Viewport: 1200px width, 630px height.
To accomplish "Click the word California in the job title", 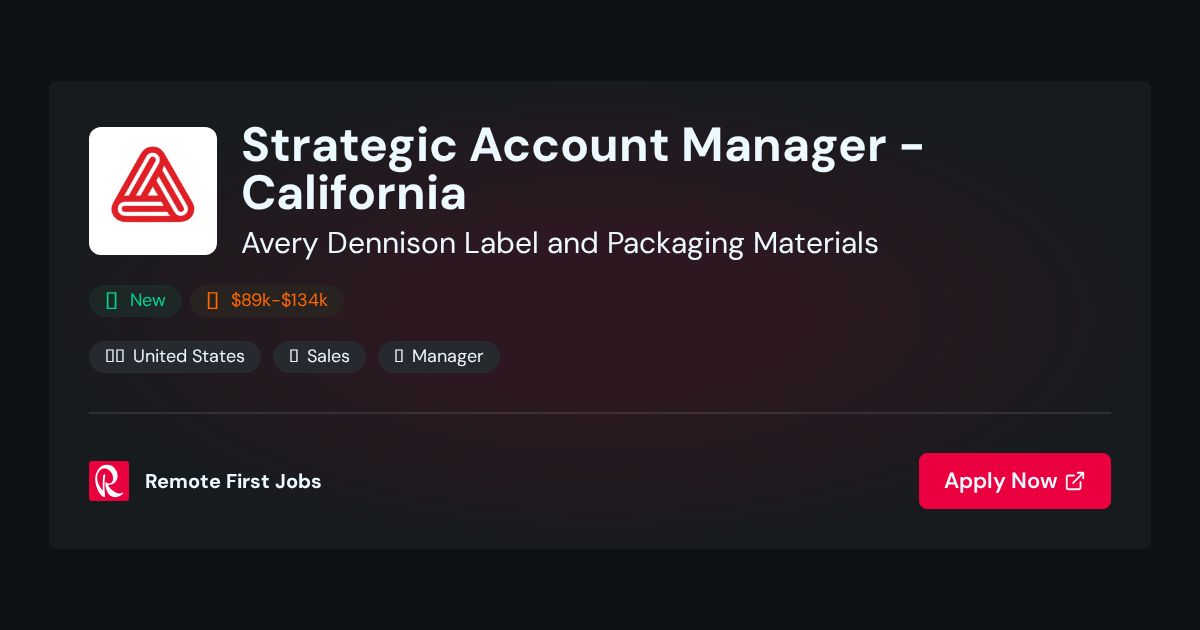I will coord(354,193).
